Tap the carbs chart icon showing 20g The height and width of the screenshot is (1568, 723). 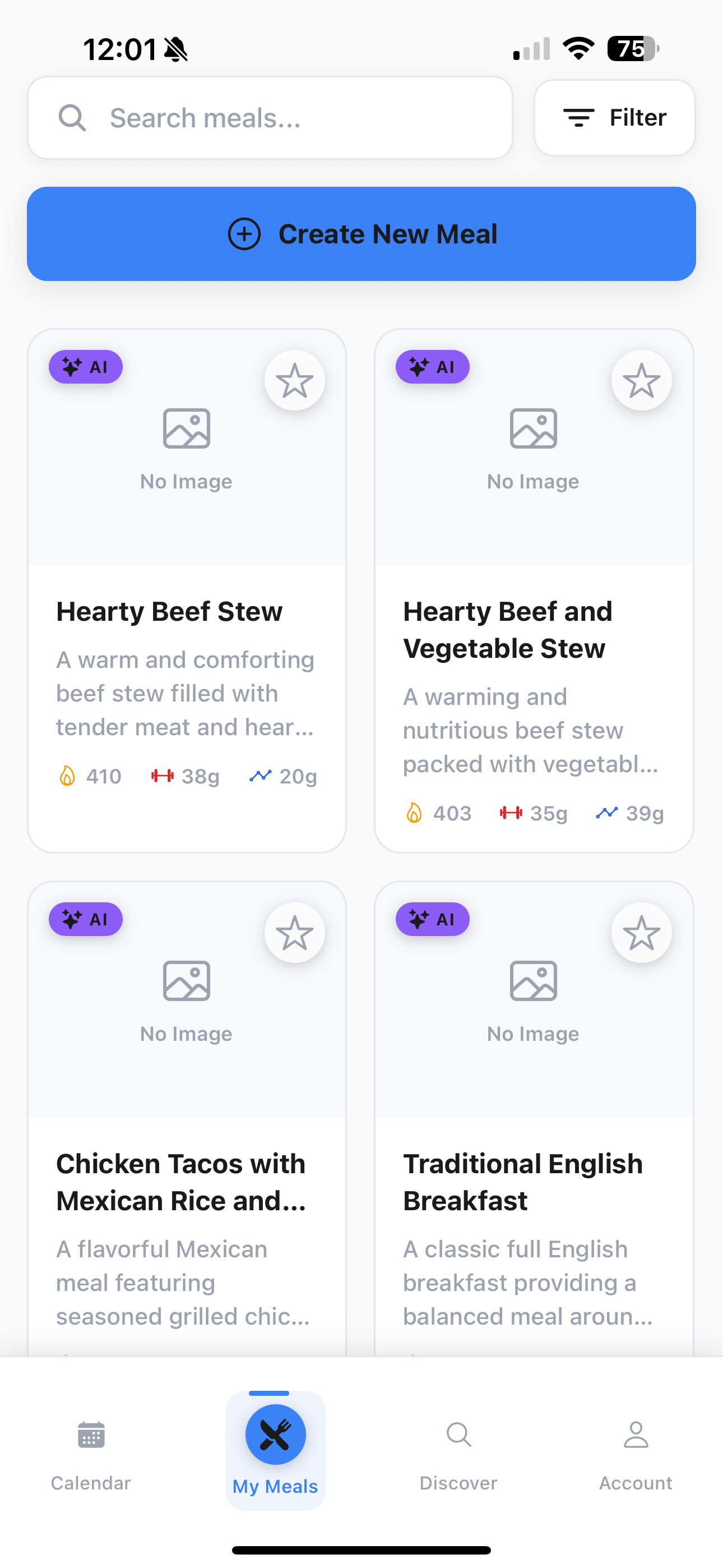coord(261,776)
